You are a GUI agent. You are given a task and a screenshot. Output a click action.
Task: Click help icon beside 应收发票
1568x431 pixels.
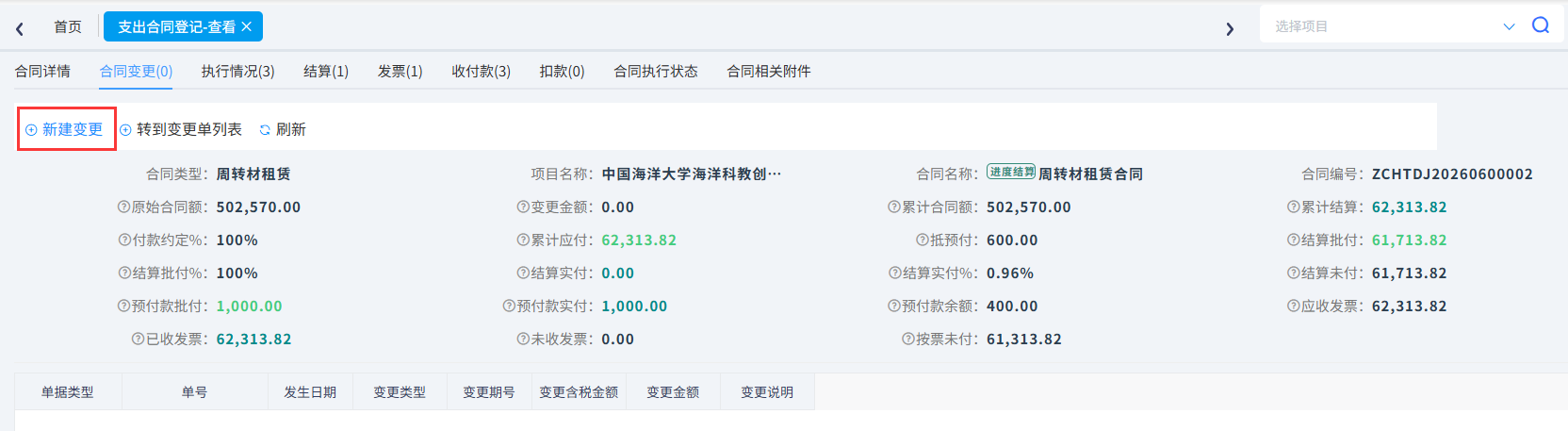pos(1294,306)
